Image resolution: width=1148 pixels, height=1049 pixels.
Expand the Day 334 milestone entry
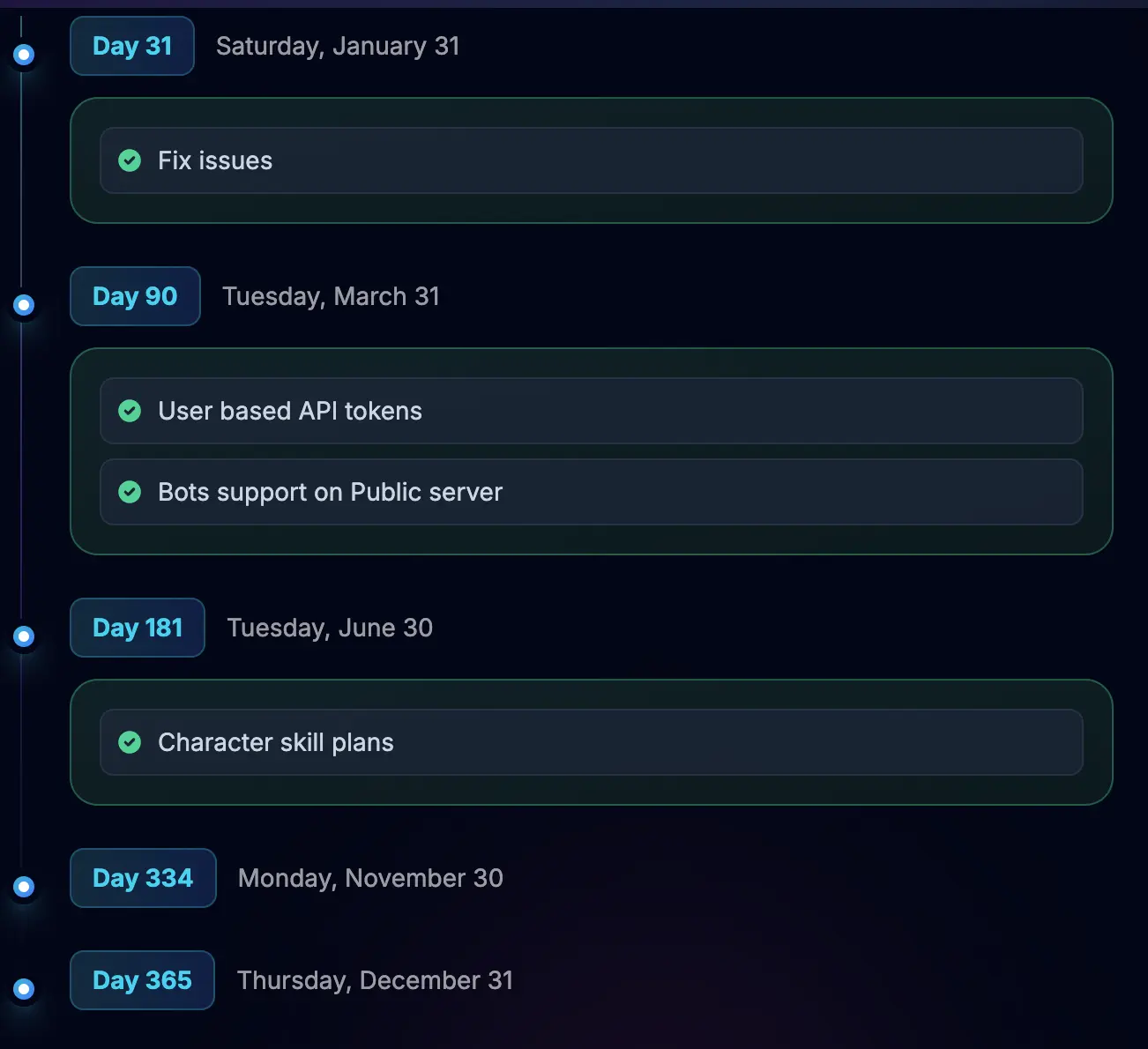click(143, 878)
